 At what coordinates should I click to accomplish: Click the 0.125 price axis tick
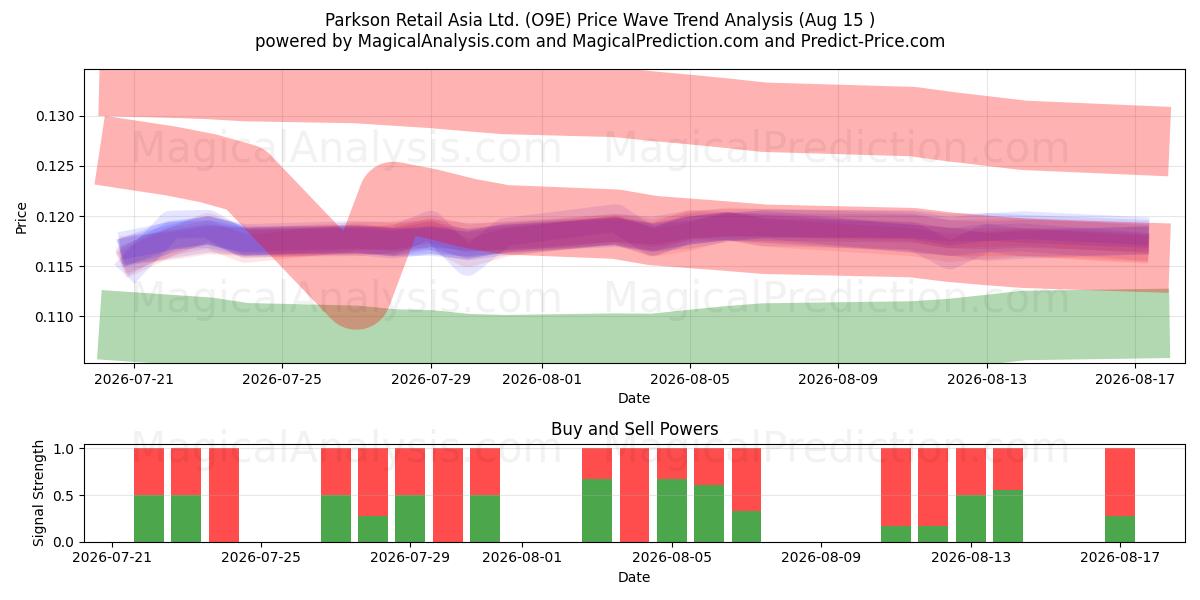pos(56,166)
